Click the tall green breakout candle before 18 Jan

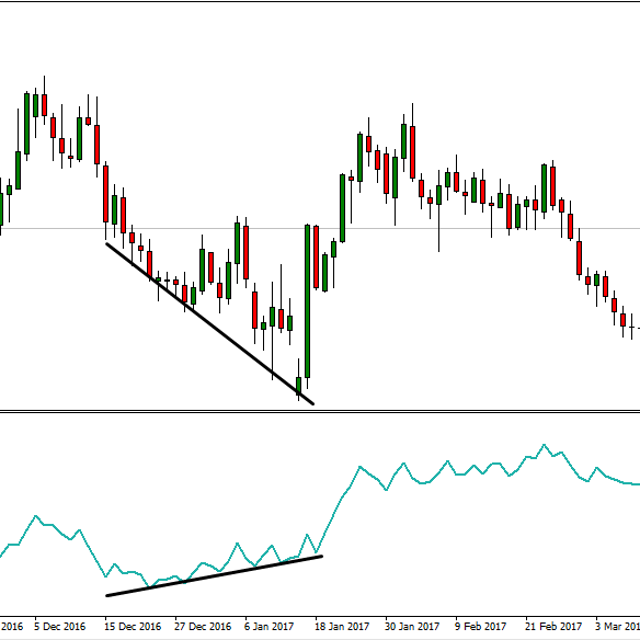tap(308, 300)
